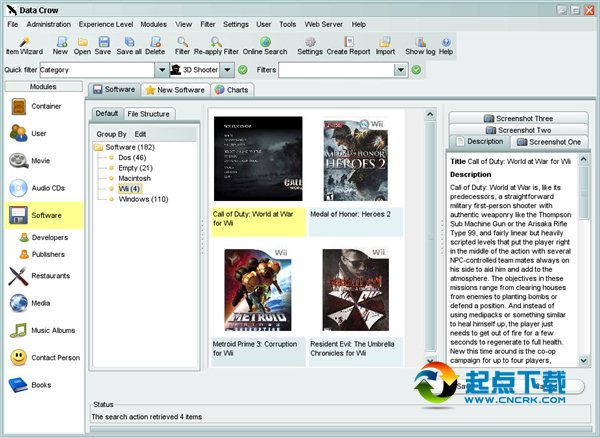
Task: Open the Administration menu
Action: (49, 24)
